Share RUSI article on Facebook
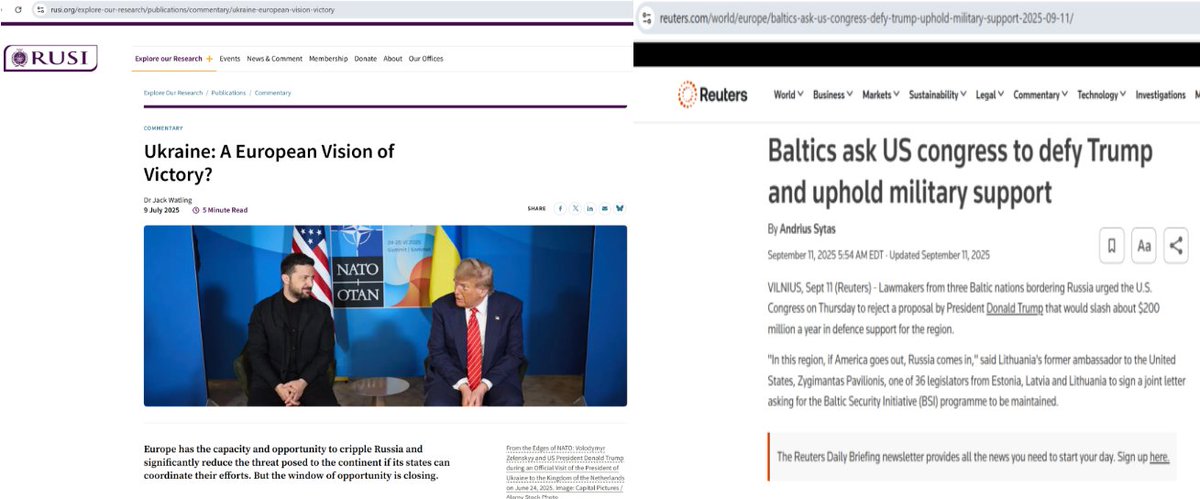 (x=560, y=208)
